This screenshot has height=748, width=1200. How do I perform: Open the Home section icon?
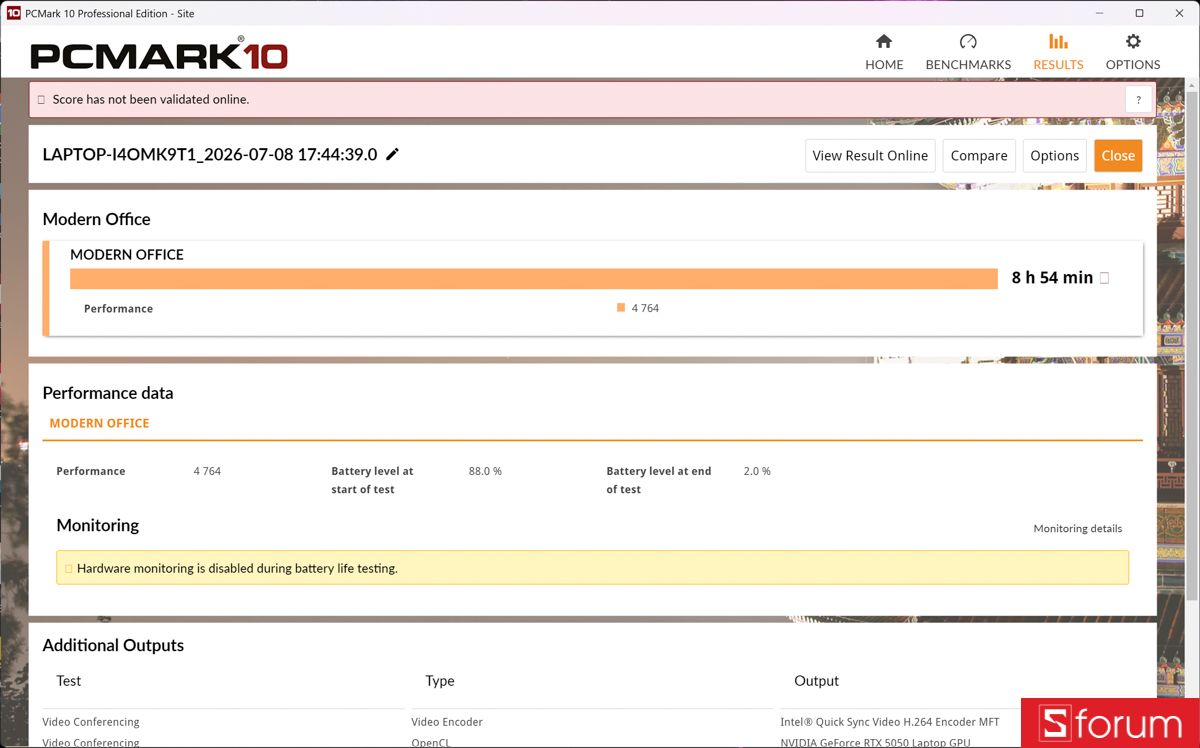click(884, 41)
